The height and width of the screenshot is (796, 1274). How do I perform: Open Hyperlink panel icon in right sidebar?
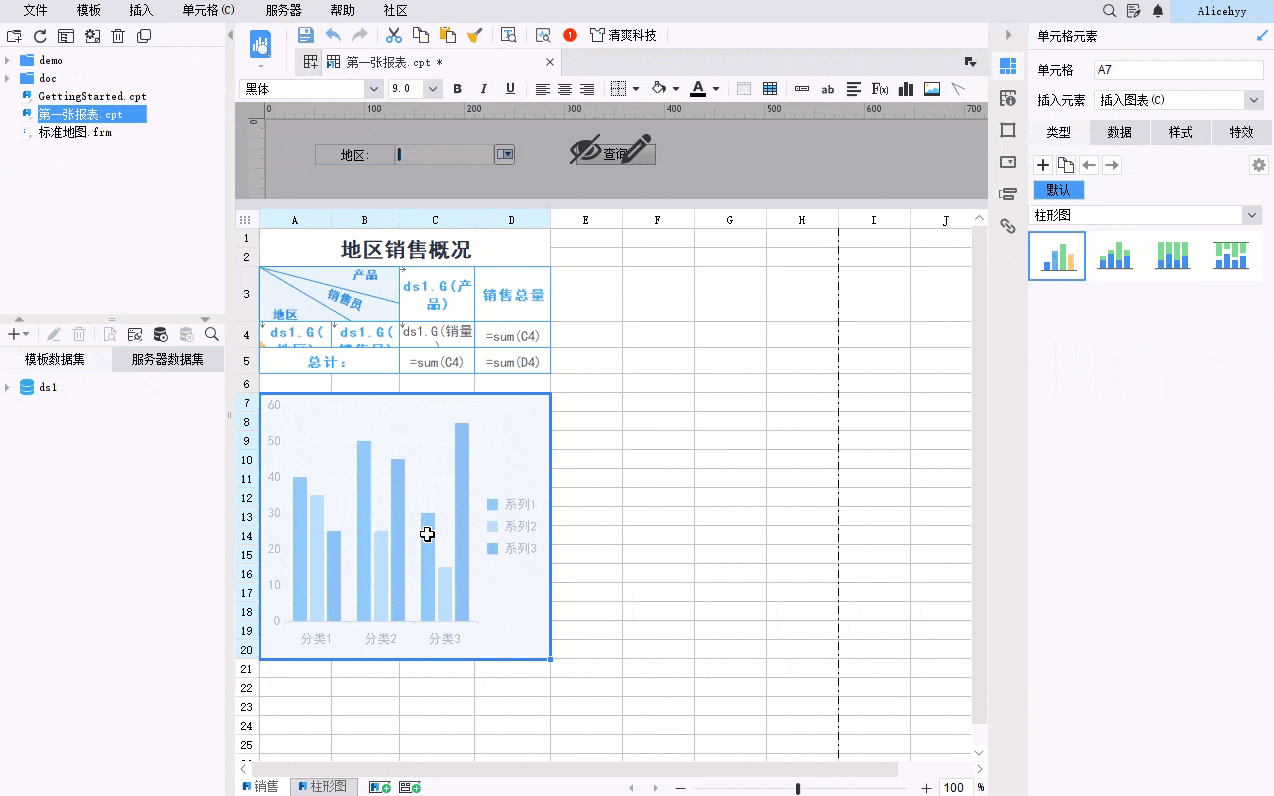1008,227
